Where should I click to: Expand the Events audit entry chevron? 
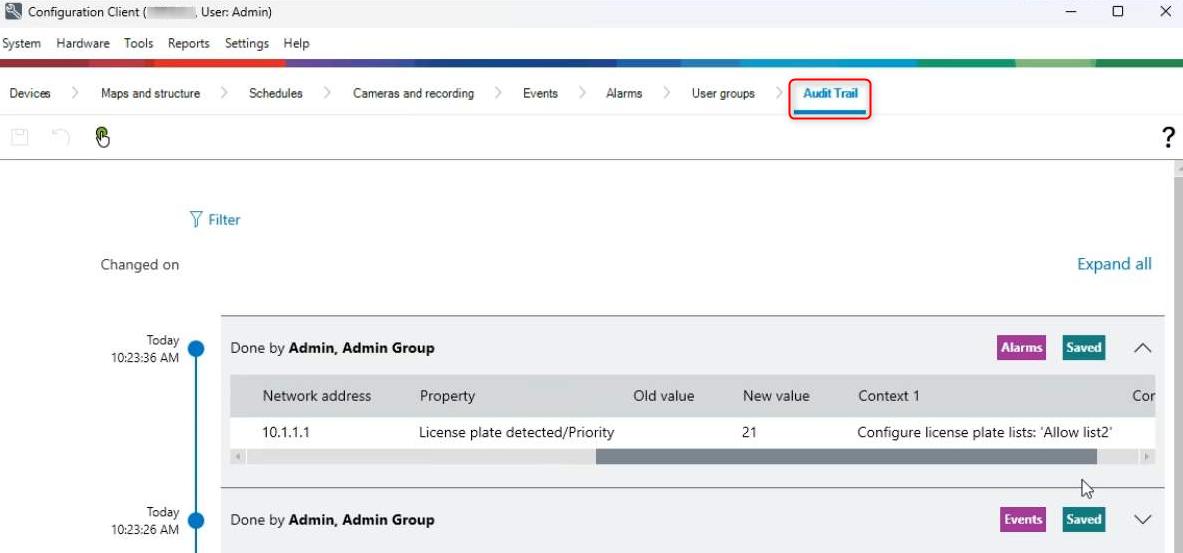pyautogui.click(x=1142, y=520)
